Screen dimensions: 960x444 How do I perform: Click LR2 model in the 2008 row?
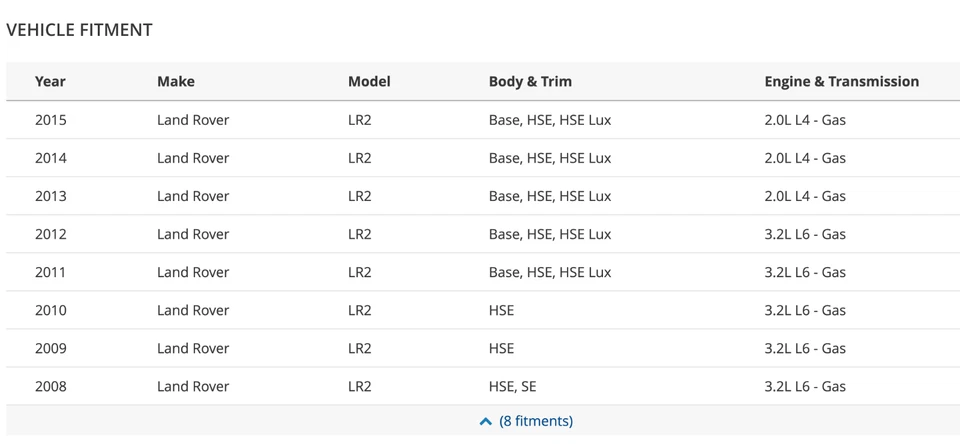[360, 386]
